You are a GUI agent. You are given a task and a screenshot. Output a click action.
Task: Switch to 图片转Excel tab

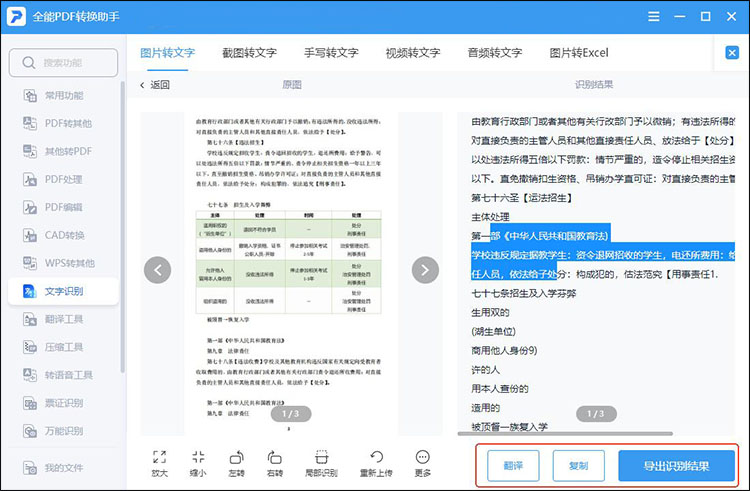click(x=579, y=53)
